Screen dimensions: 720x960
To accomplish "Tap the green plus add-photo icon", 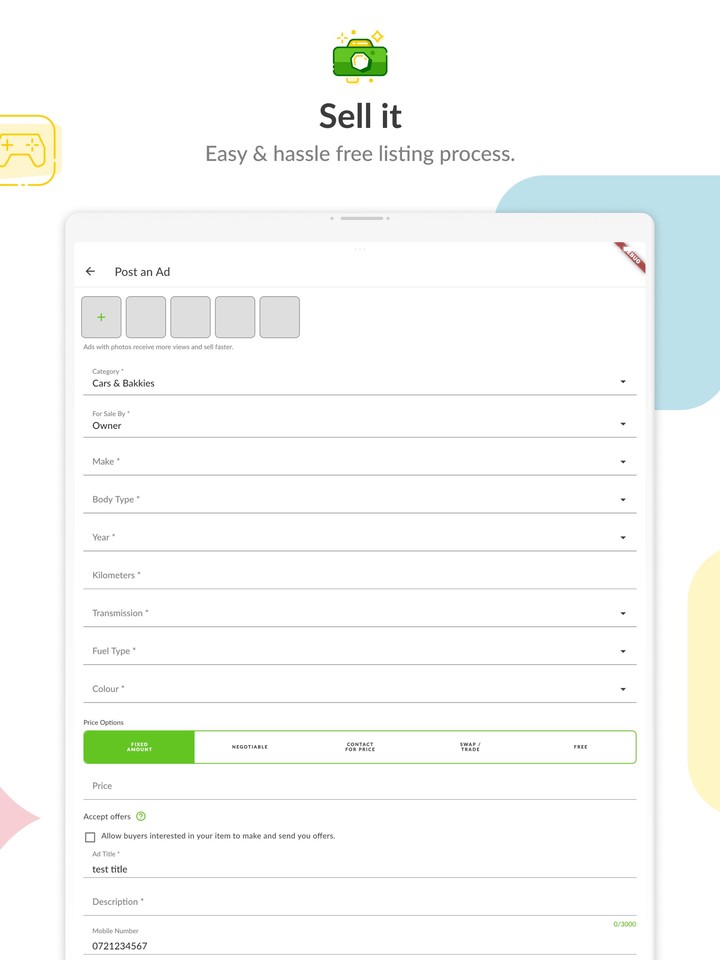I will pyautogui.click(x=101, y=317).
